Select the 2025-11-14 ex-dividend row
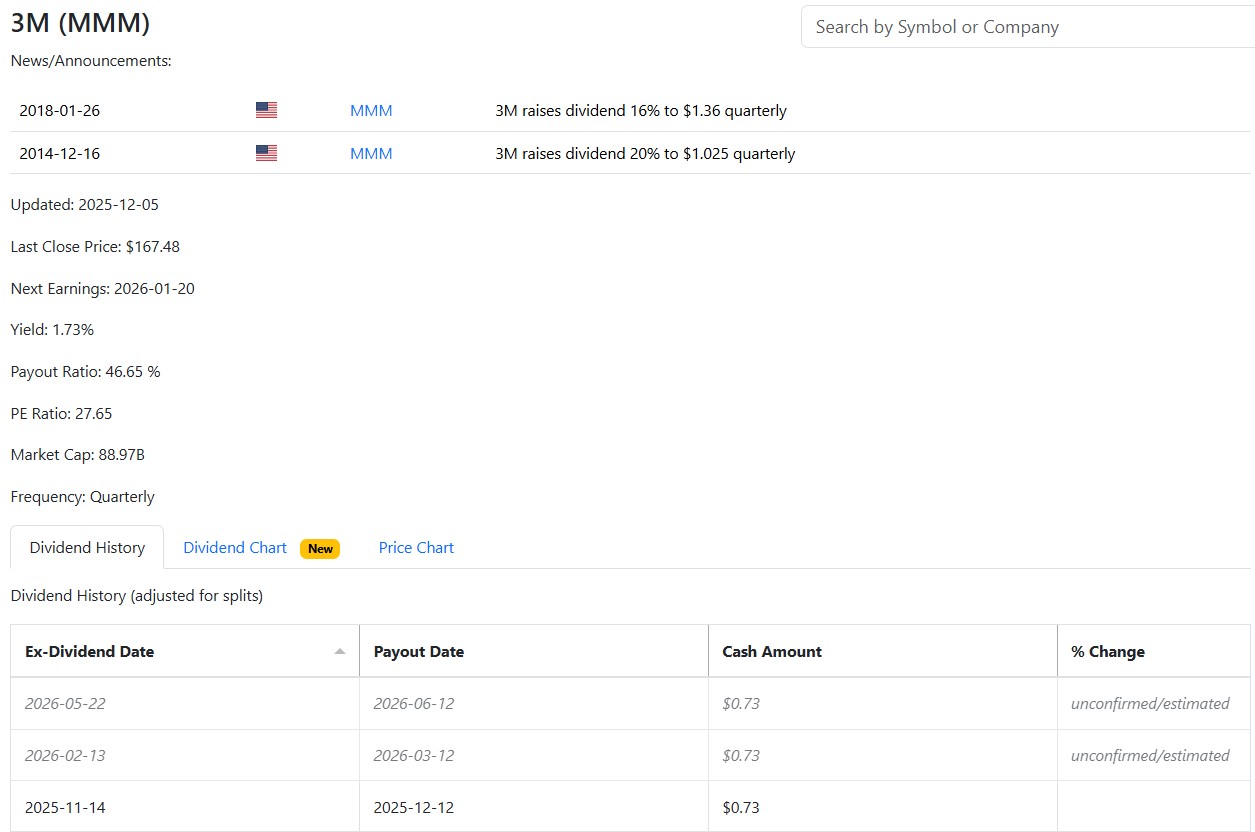Image resolution: width=1255 pixels, height=832 pixels. coord(630,806)
